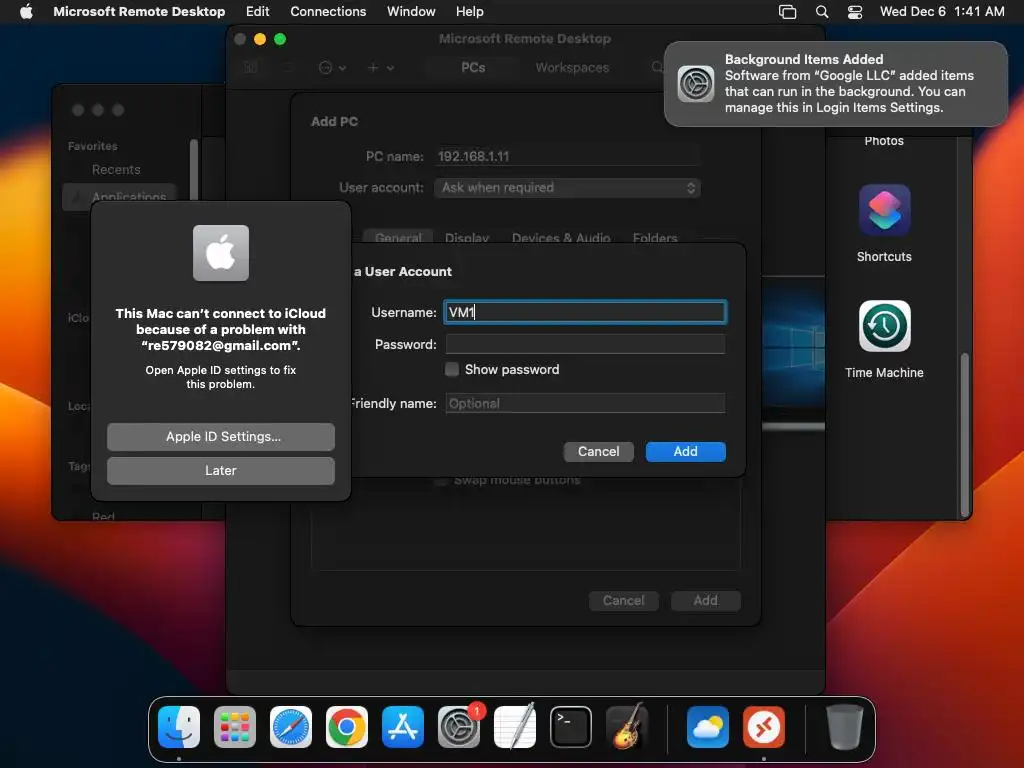Open Finder from the Dock
The height and width of the screenshot is (768, 1024).
[x=179, y=727]
